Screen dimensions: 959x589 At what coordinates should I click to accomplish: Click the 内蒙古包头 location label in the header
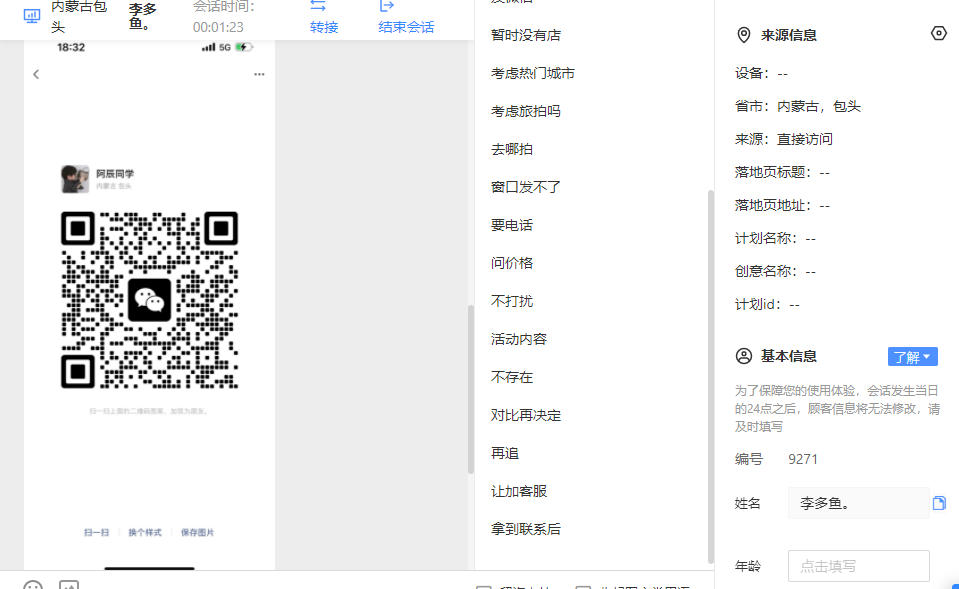(x=80, y=17)
